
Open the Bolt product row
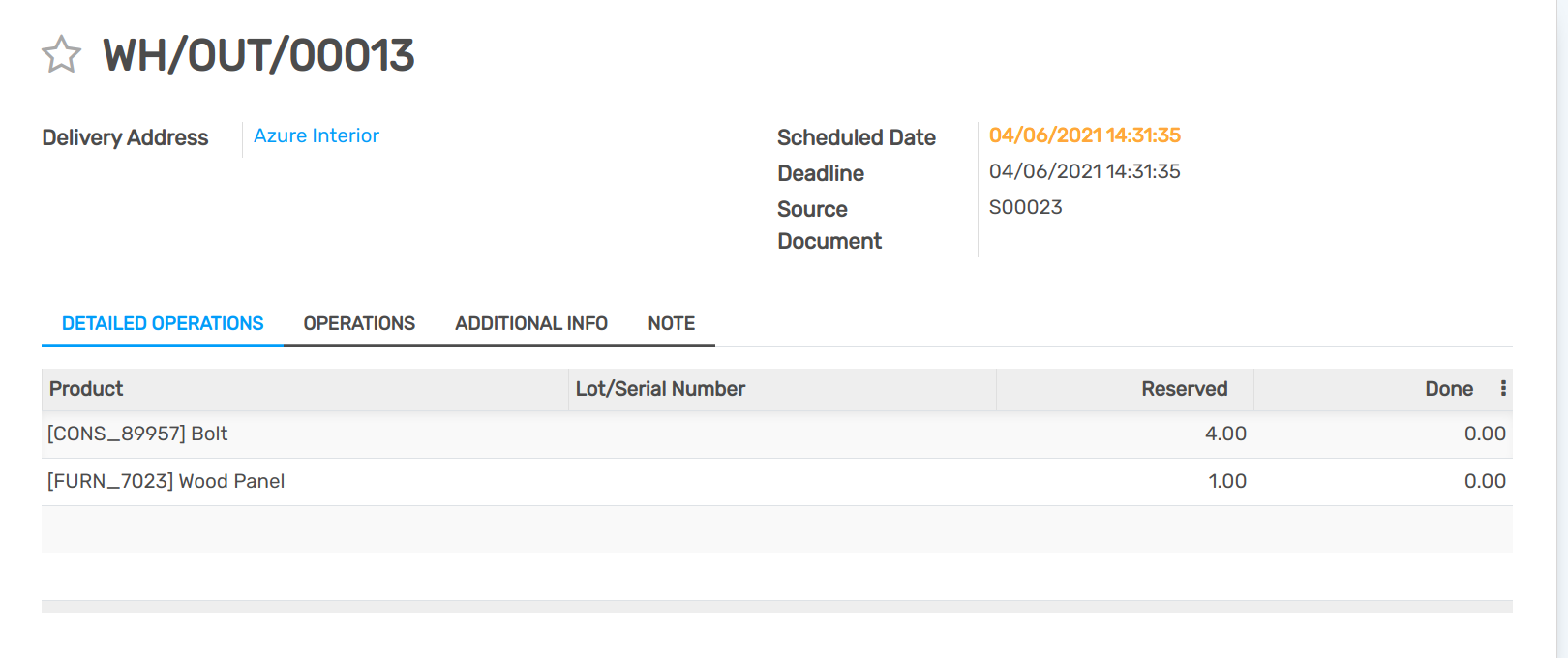137,434
